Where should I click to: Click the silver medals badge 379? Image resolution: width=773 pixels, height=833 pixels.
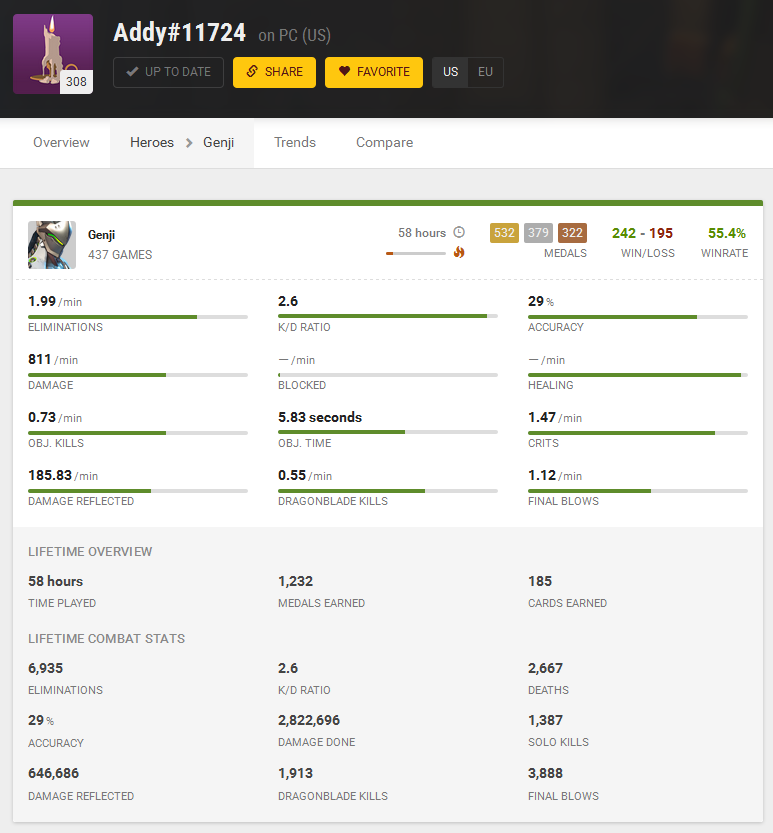(x=538, y=233)
